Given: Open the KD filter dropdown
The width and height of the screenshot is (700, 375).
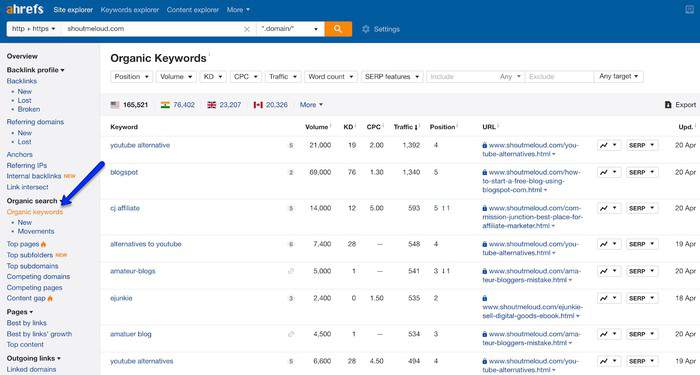Looking at the screenshot, I should (213, 77).
